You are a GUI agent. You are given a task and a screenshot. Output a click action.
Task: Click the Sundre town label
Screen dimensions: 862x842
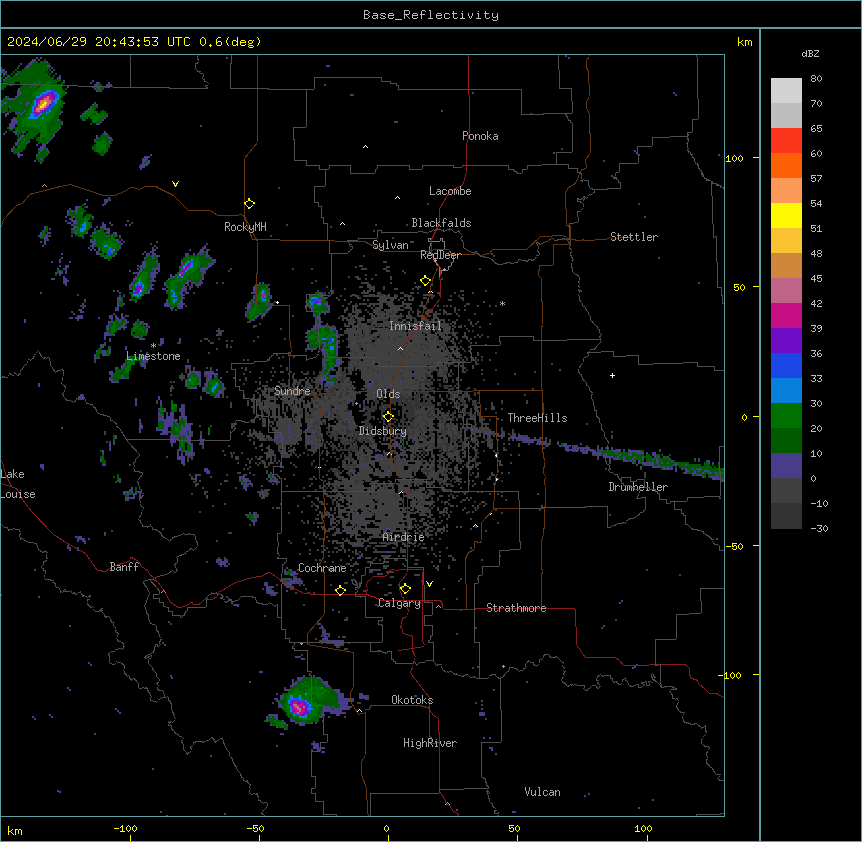(292, 391)
